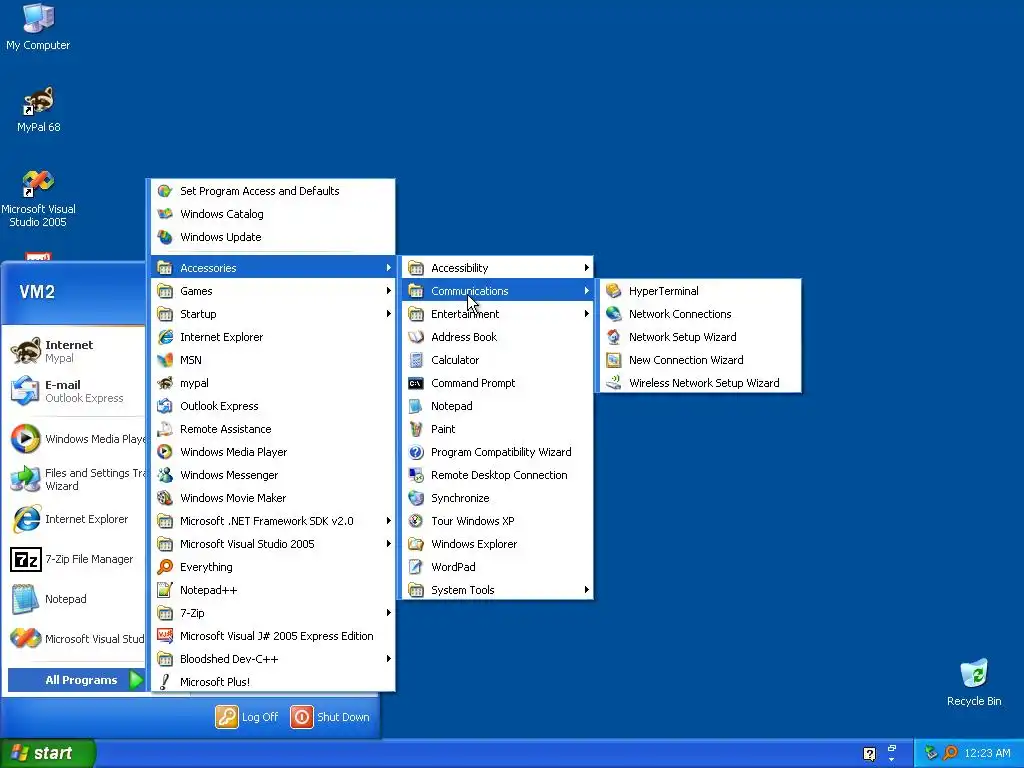Open Microsoft Visual J# 2005 Express icon
The height and width of the screenshot is (768, 1024).
tap(165, 636)
